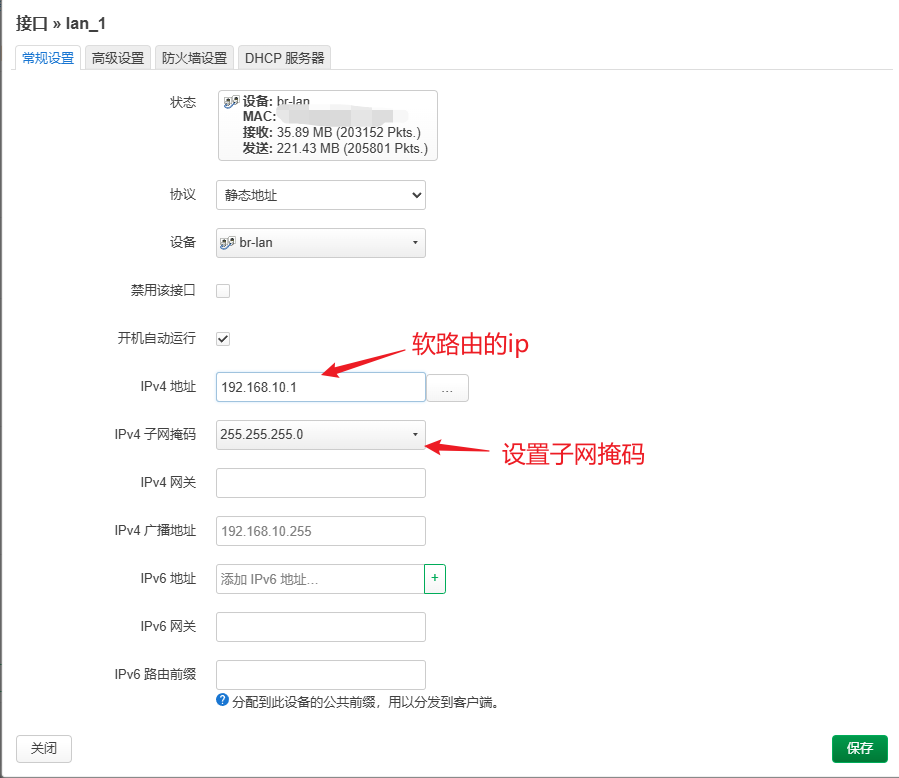899x778 pixels.
Task: Click the green + to add an IPv6 address
Action: point(435,578)
